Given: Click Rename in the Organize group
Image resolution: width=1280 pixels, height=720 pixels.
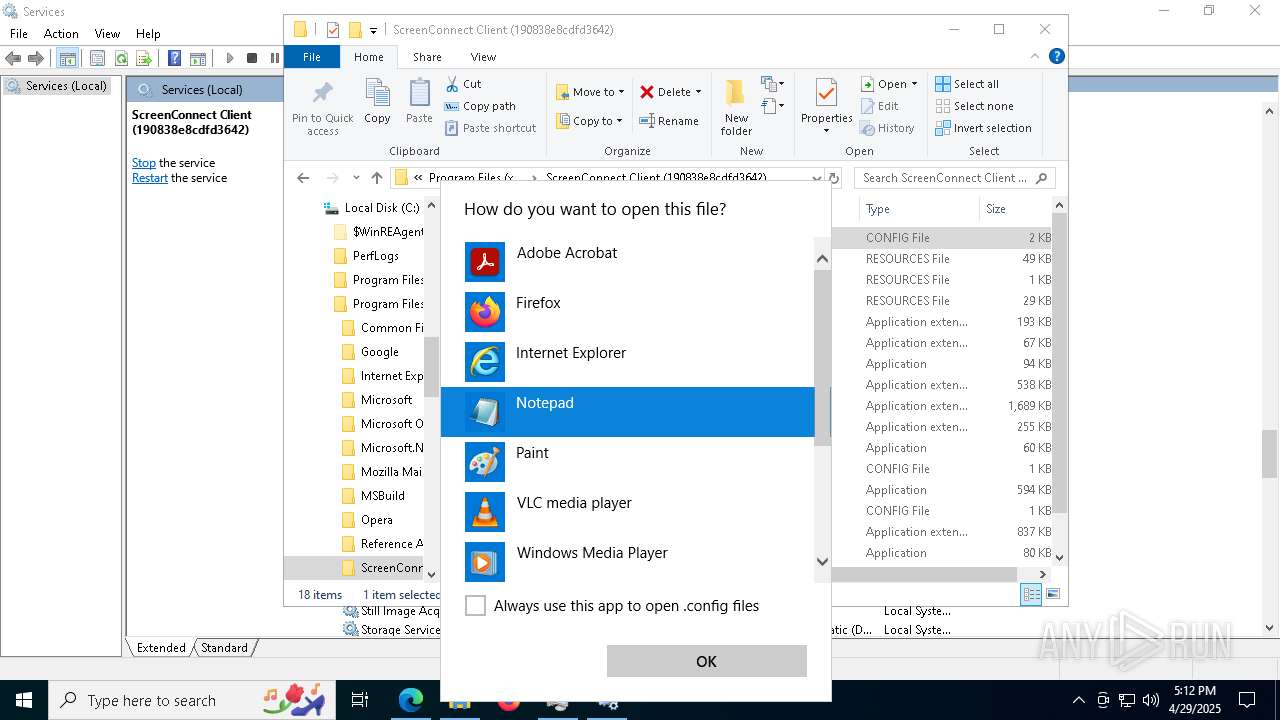Looking at the screenshot, I should (670, 121).
